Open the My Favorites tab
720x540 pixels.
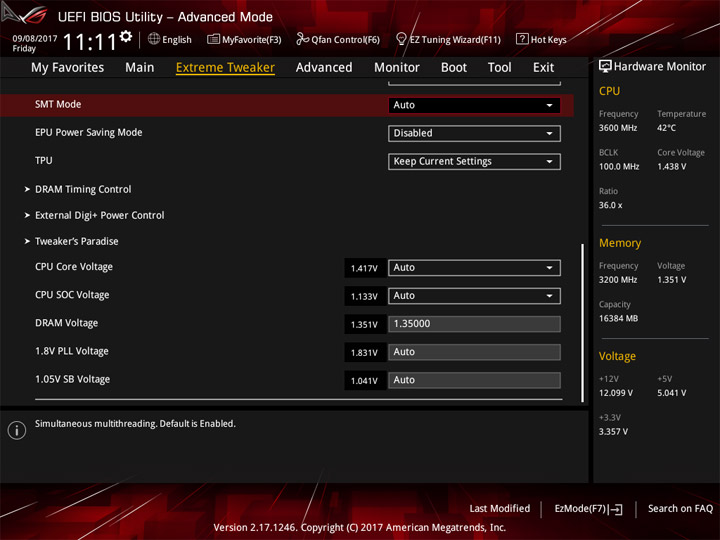(x=68, y=68)
